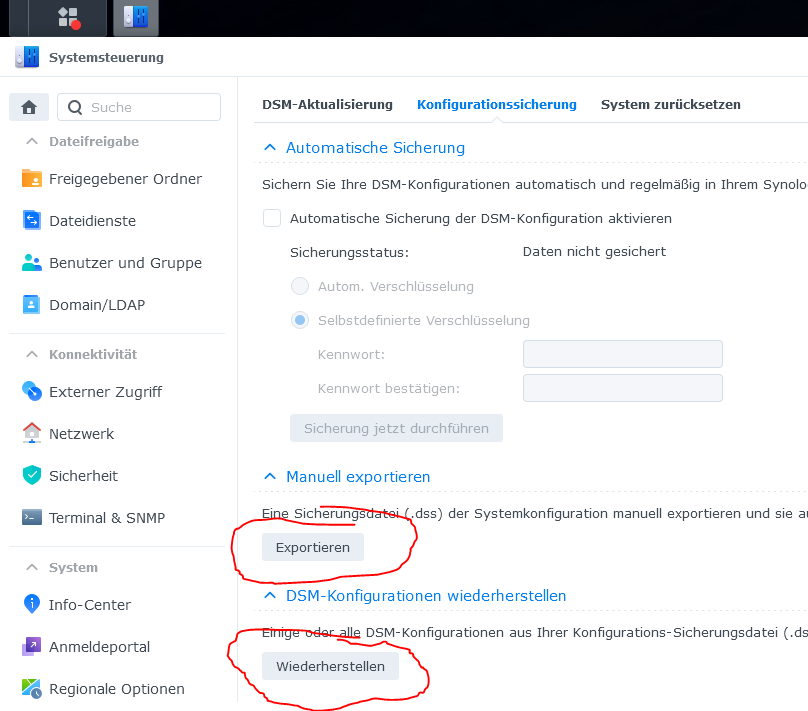808x711 pixels.
Task: Switch to the System zurücksetzen tab
Action: point(670,105)
